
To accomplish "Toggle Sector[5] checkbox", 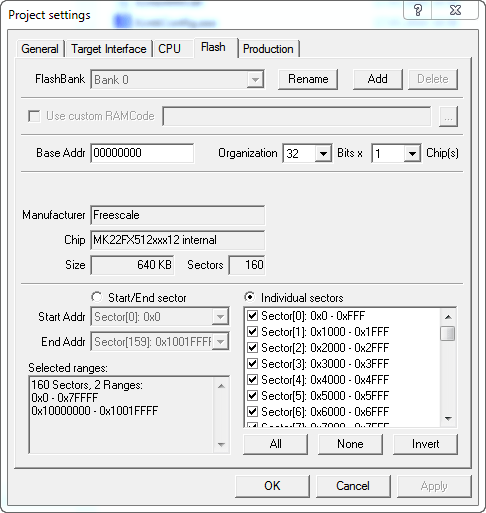I will pos(252,395).
